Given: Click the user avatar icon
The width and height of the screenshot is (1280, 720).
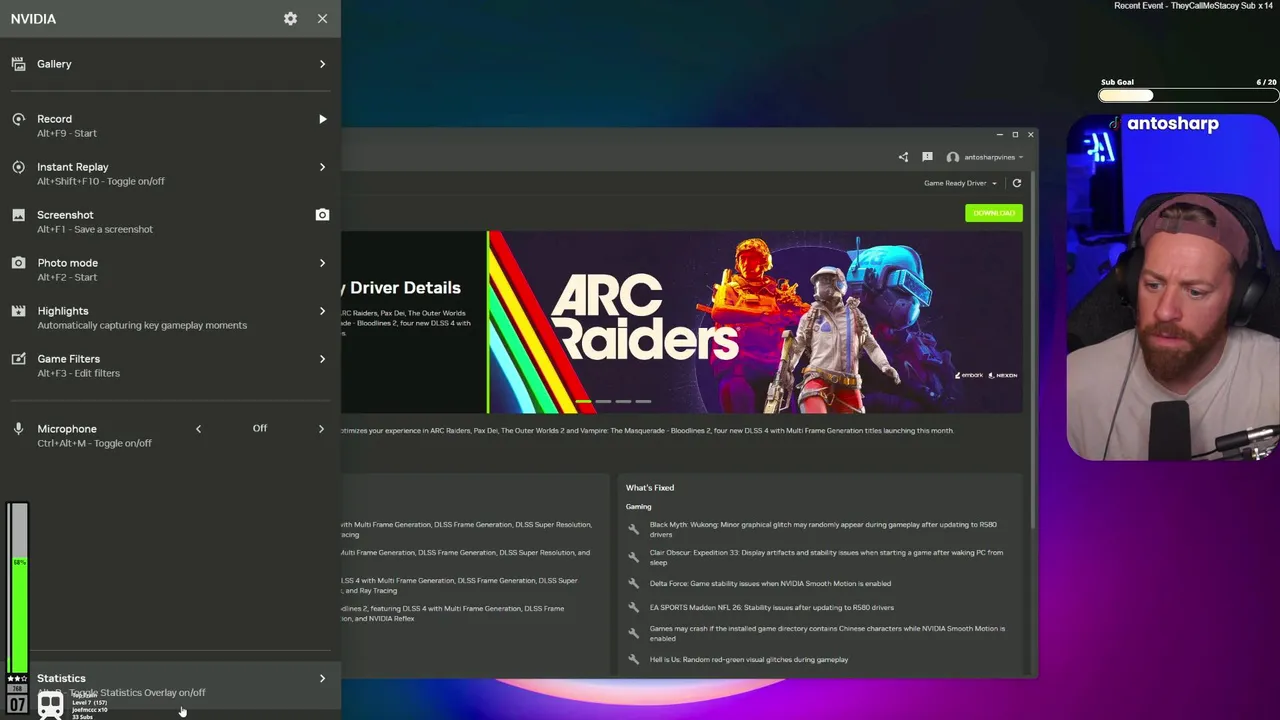Looking at the screenshot, I should 952,157.
